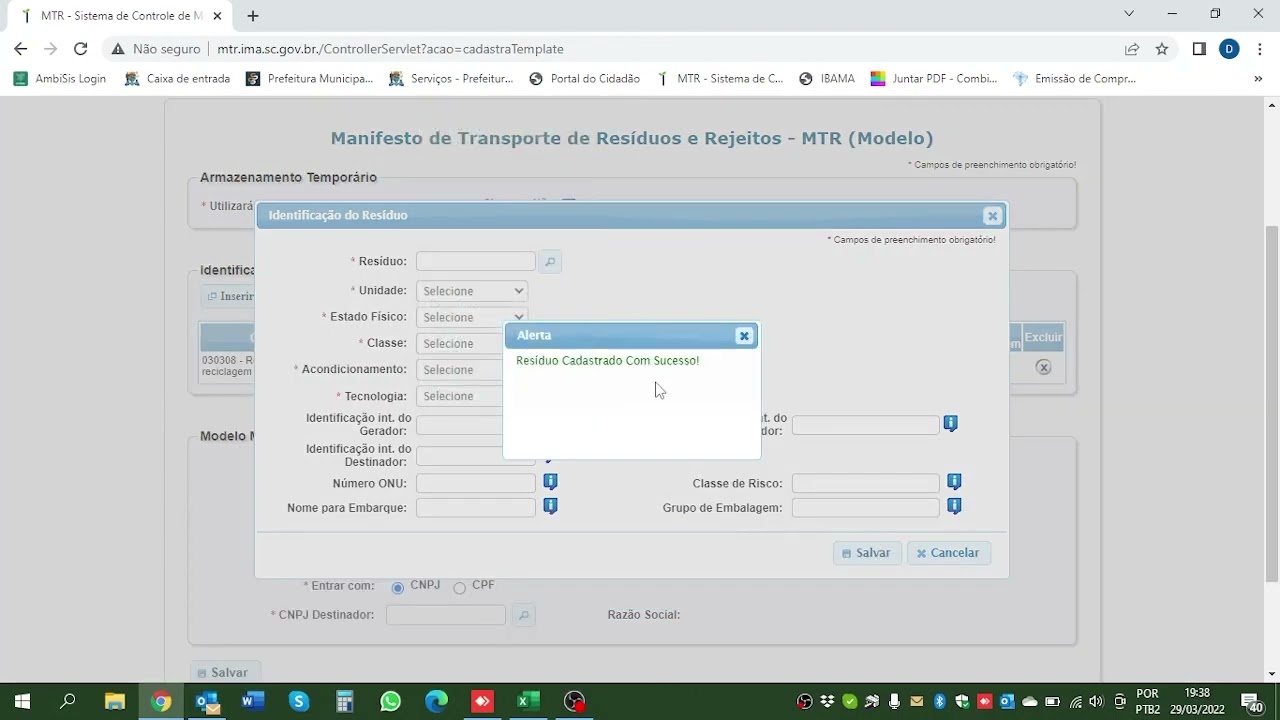Click the Classe de Risco field
This screenshot has width=1280, height=720.
coord(866,483)
